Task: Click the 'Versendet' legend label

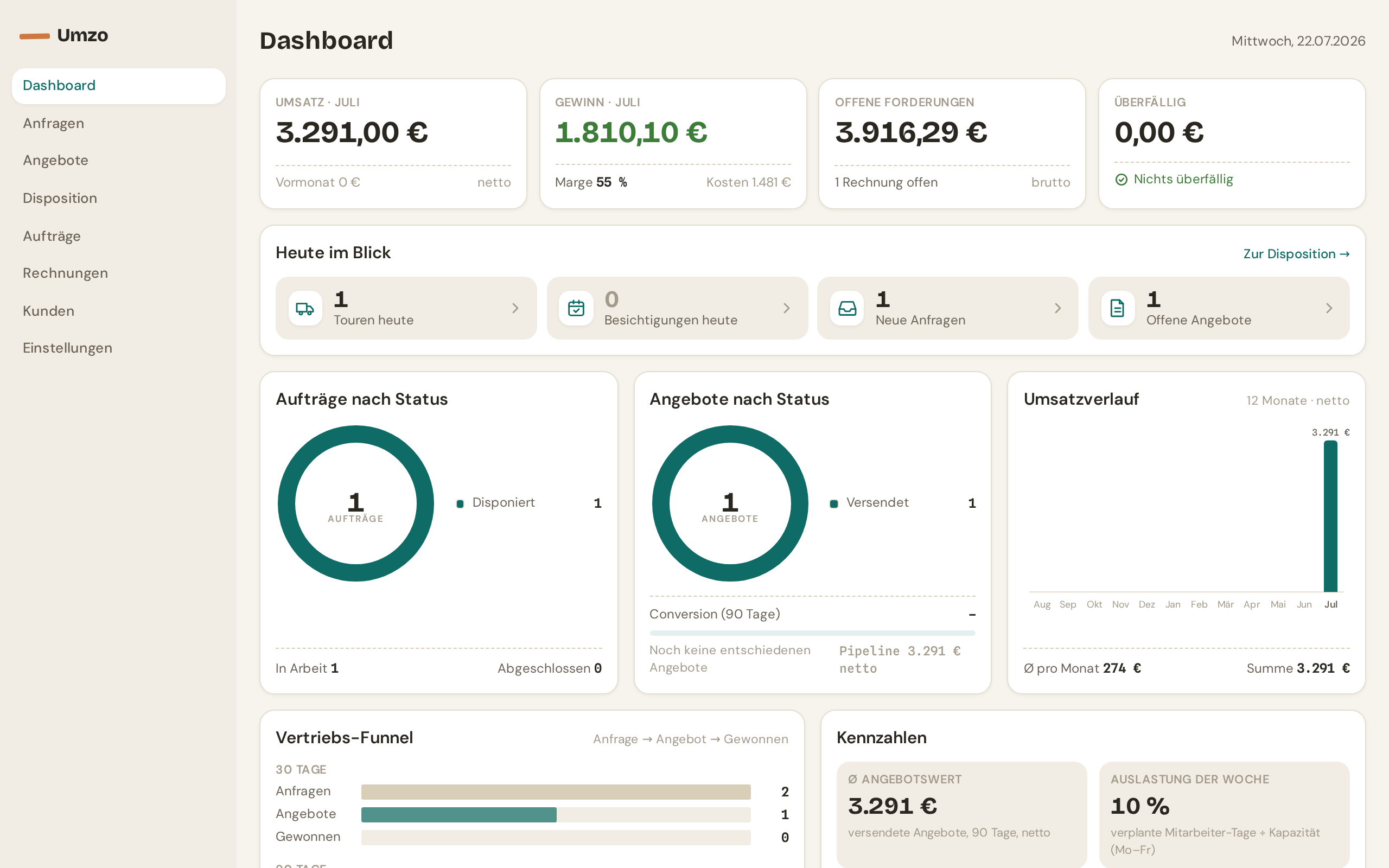Action: [877, 503]
